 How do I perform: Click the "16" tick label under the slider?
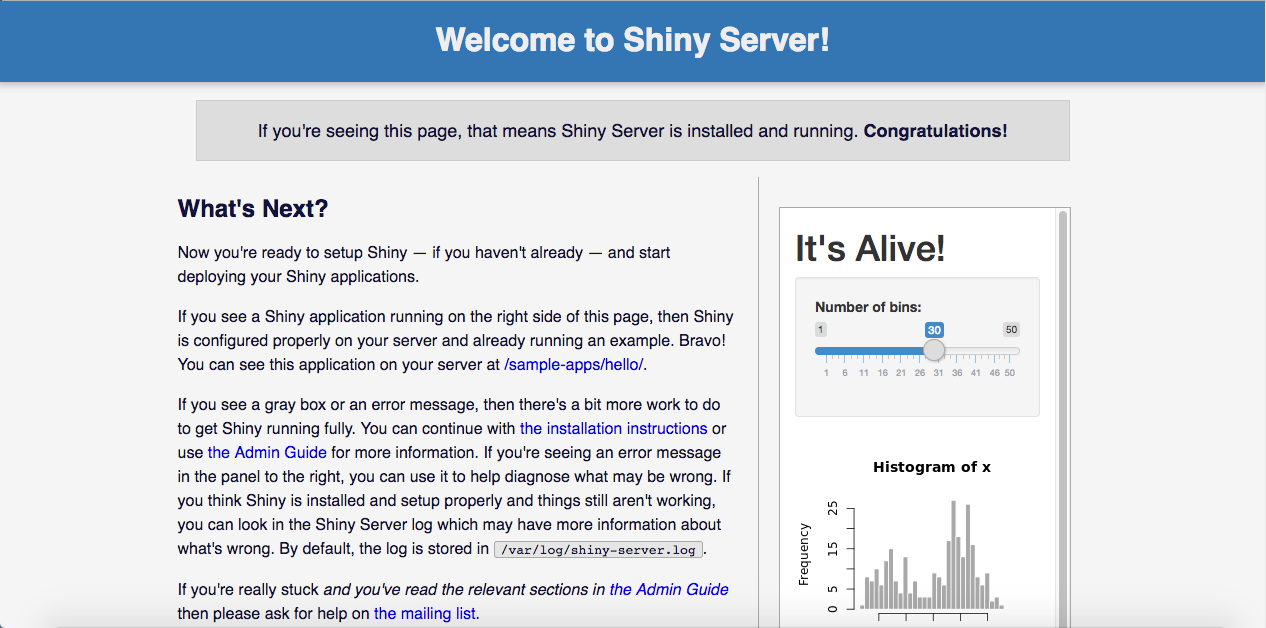click(x=882, y=373)
